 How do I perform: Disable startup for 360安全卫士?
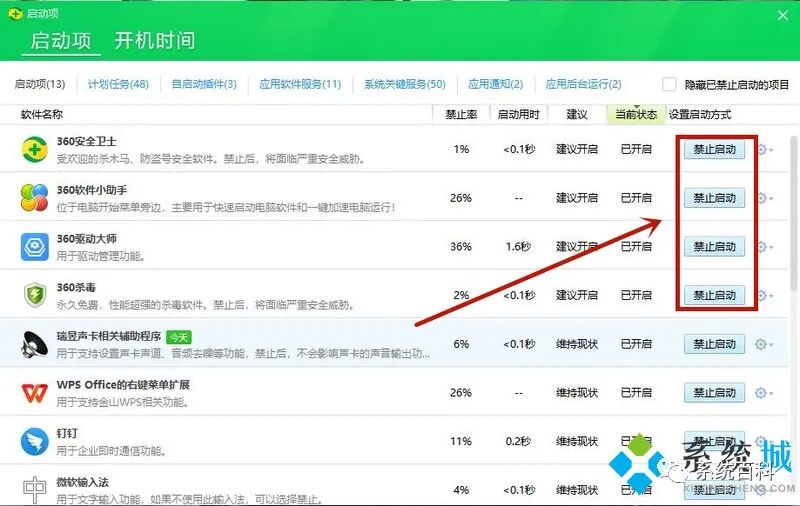(x=714, y=149)
